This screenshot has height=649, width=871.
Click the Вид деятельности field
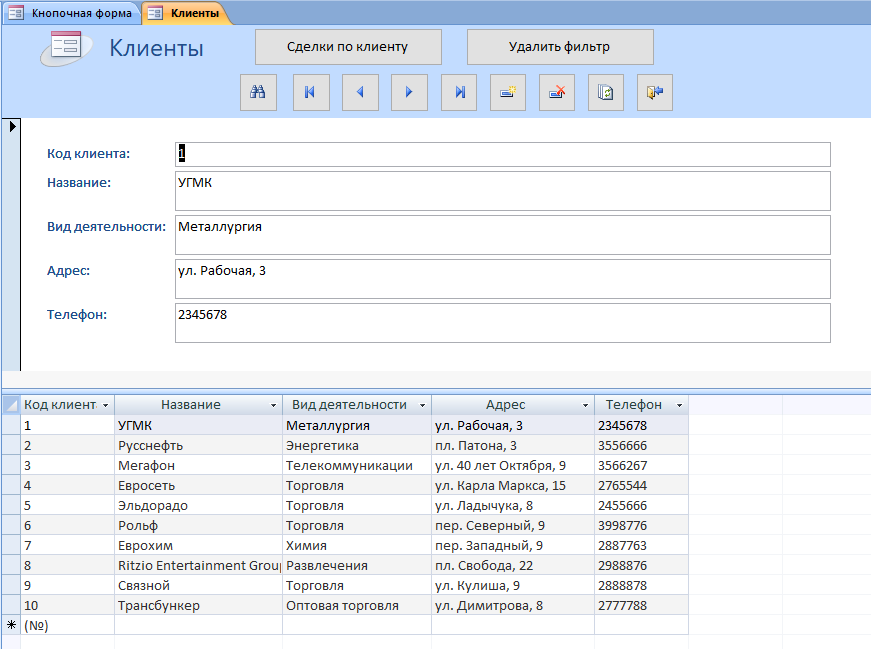tap(503, 234)
